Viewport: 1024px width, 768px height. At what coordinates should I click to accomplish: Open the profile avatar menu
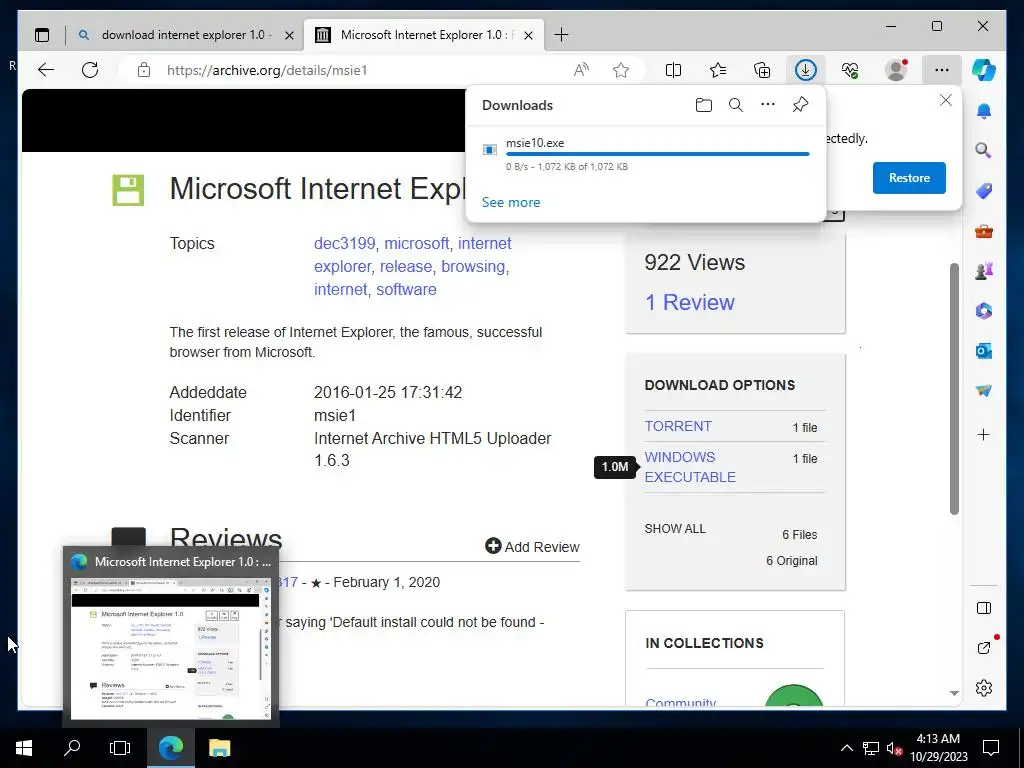tap(896, 70)
